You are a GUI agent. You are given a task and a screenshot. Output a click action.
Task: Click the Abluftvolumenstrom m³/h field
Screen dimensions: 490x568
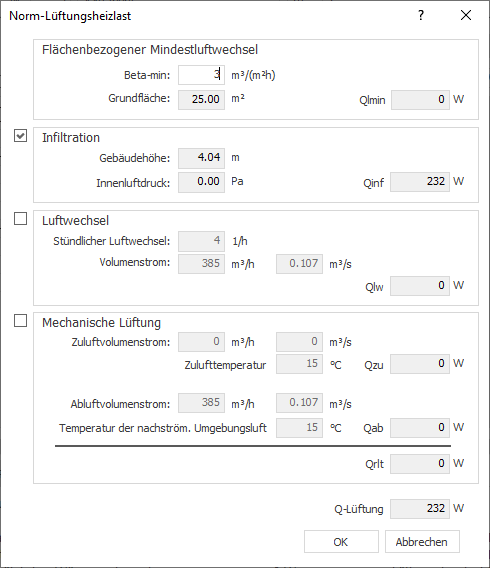(201, 403)
